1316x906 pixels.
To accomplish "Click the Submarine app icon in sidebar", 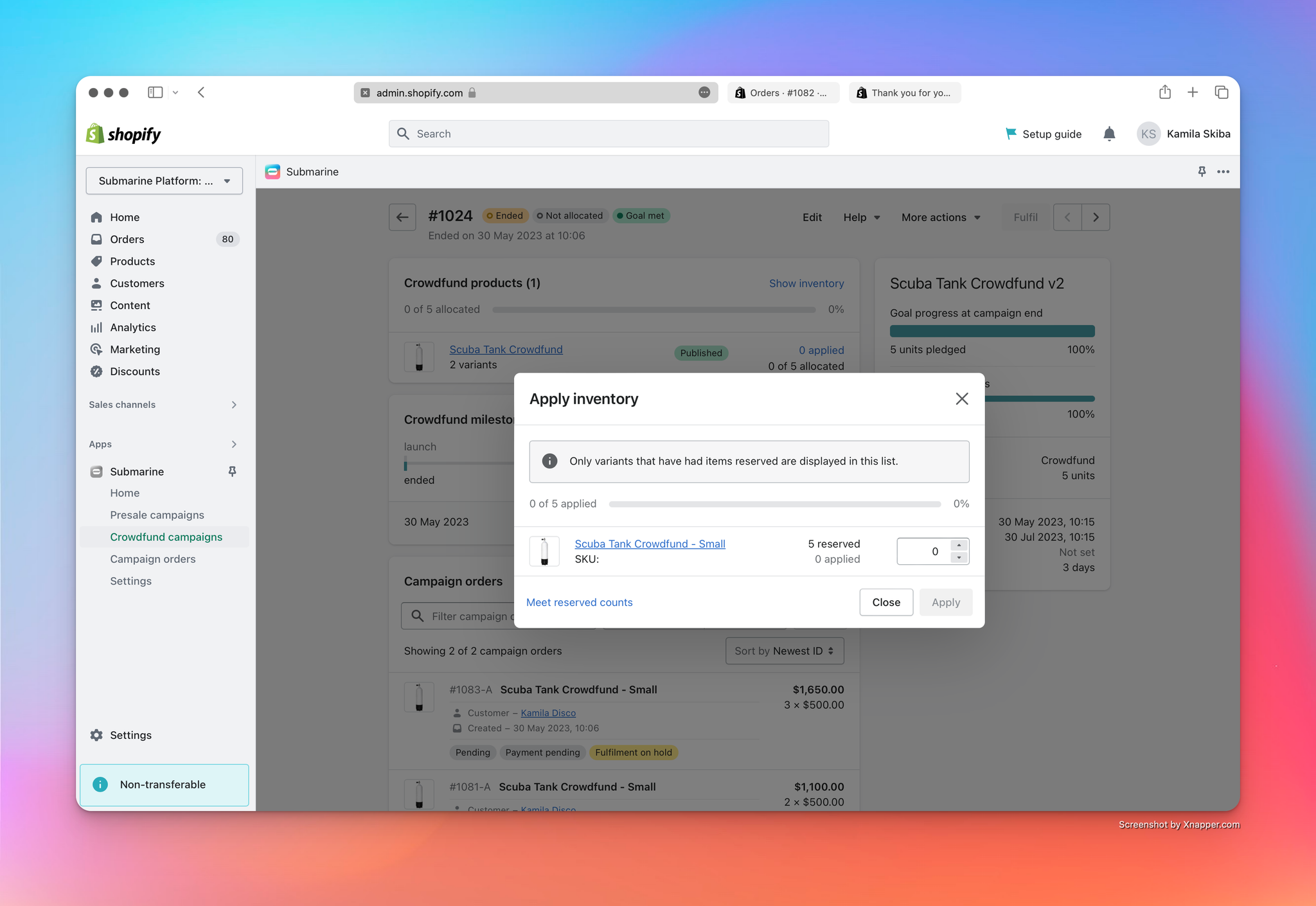I will (x=96, y=472).
